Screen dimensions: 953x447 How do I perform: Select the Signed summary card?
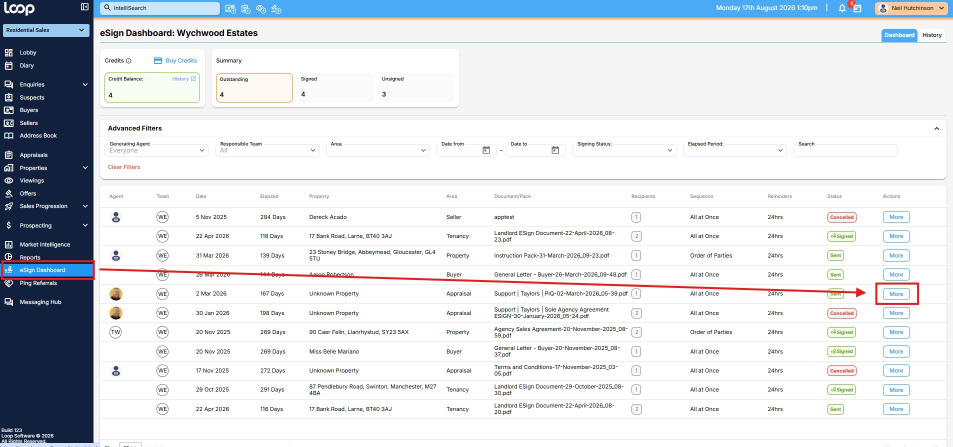[x=335, y=88]
